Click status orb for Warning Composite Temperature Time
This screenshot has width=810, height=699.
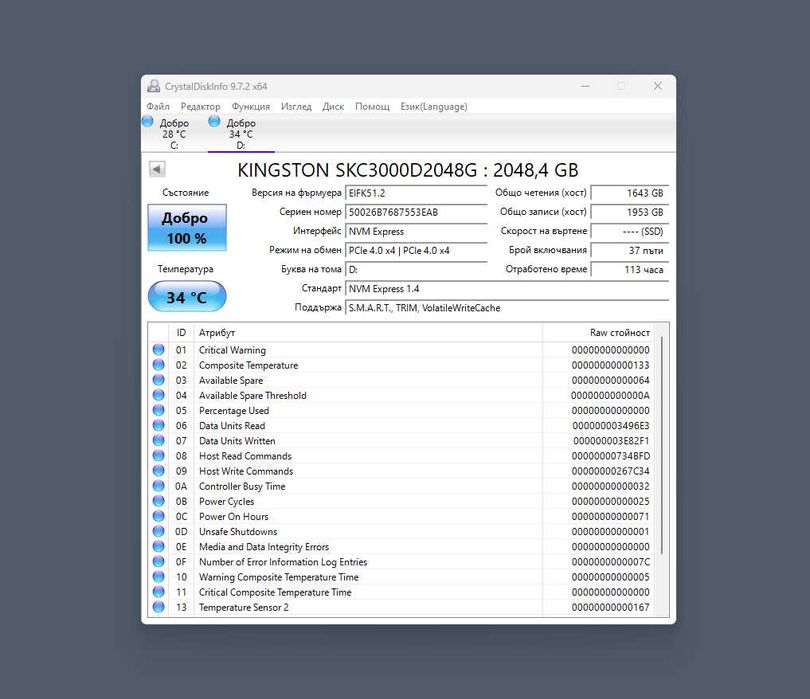point(159,577)
